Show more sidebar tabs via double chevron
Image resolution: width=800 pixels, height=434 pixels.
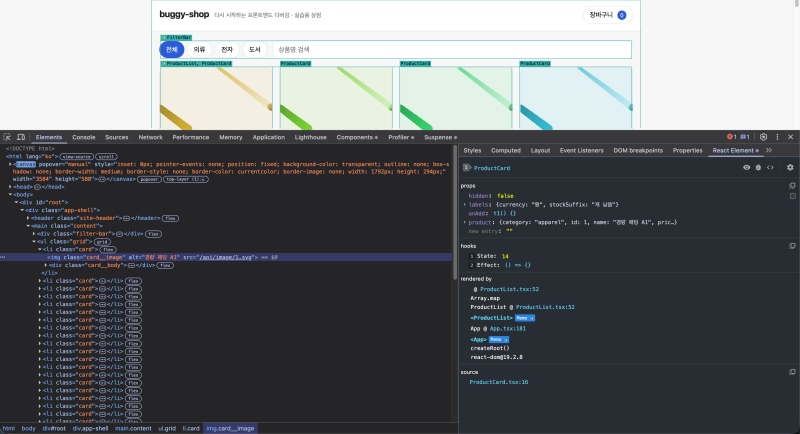(x=769, y=150)
